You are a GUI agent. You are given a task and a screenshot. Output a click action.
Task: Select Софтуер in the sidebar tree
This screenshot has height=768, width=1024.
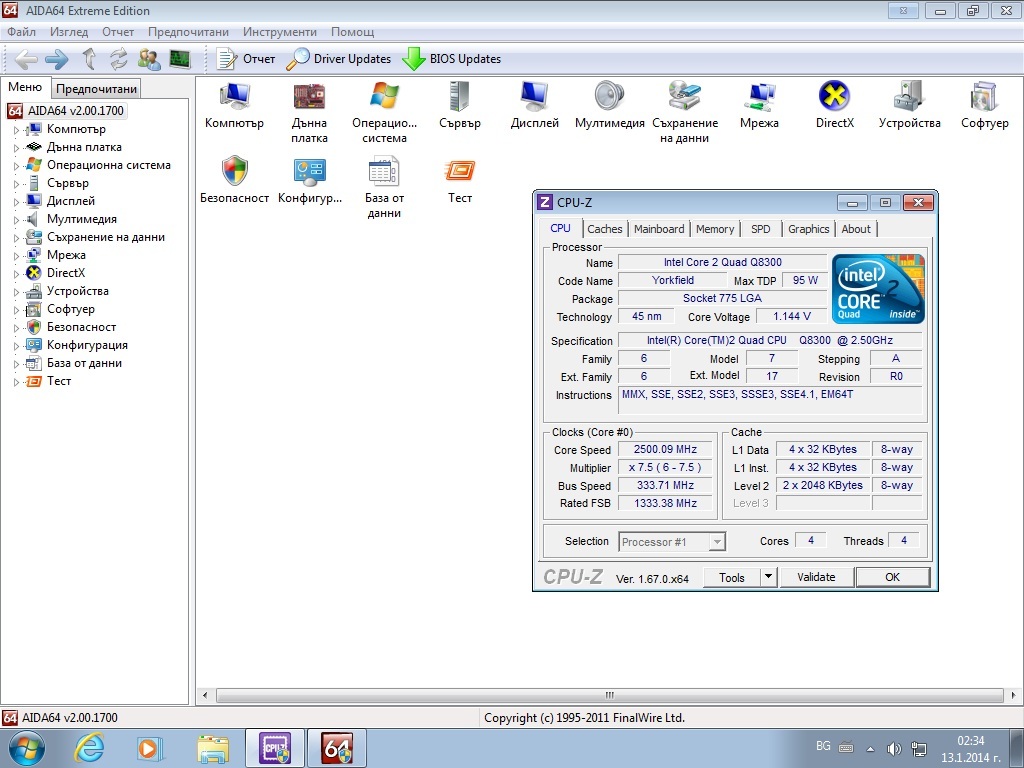pyautogui.click(x=71, y=309)
